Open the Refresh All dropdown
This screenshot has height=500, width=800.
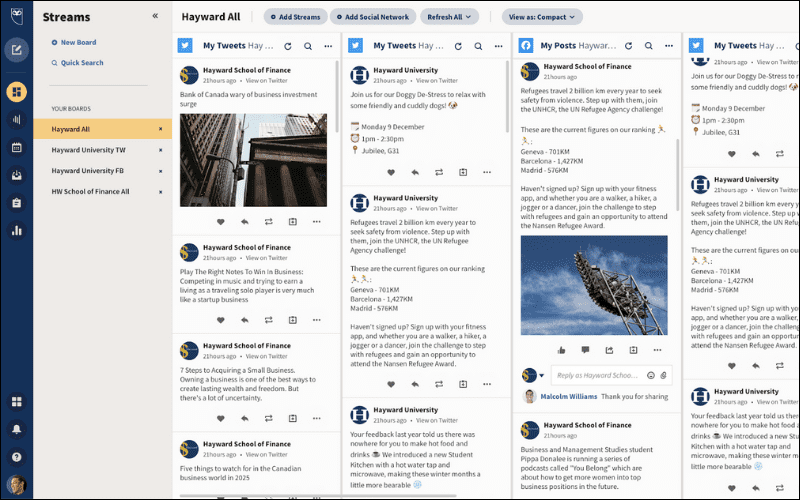pos(449,17)
